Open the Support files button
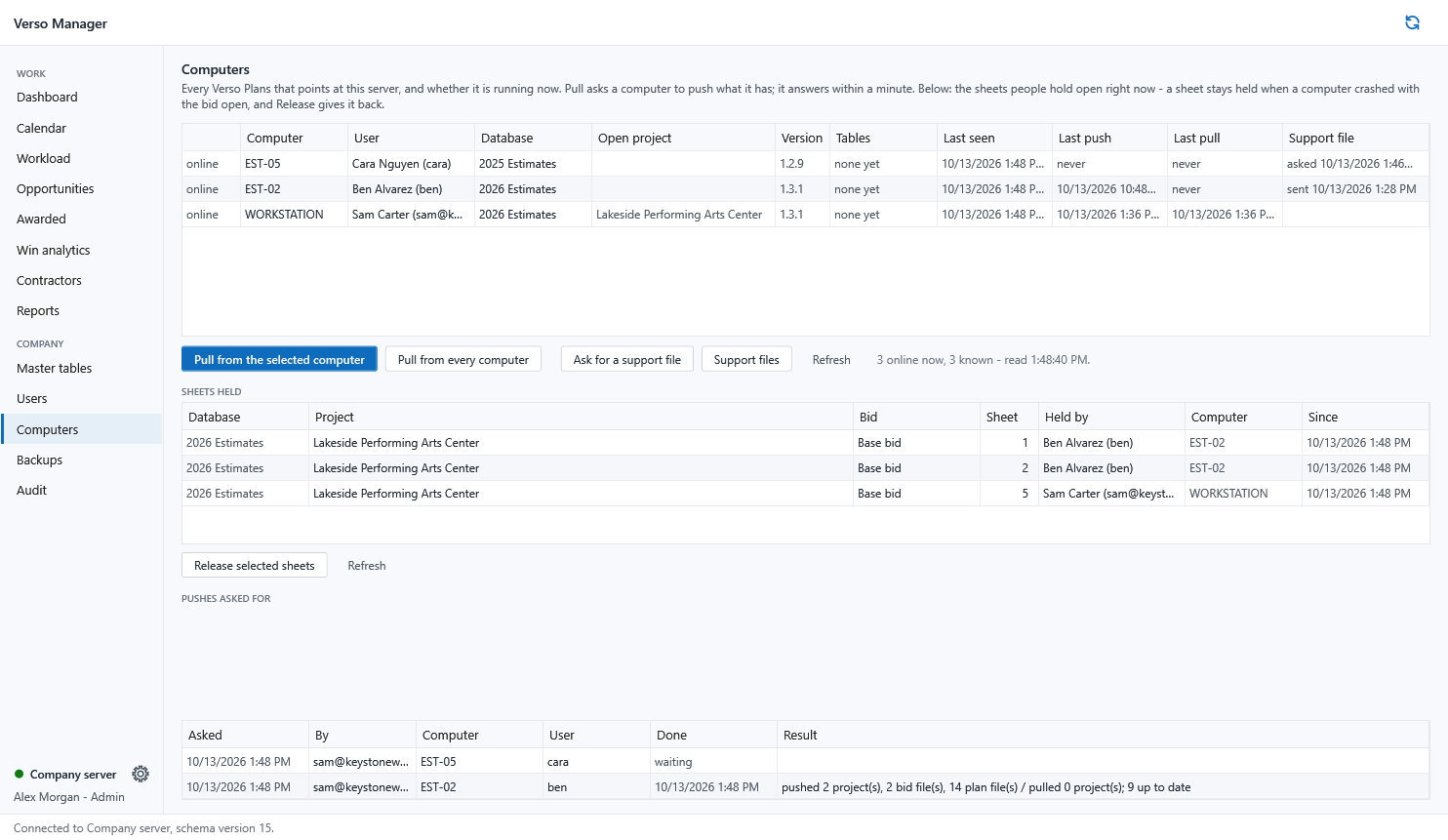This screenshot has height=840, width=1448. 746,359
